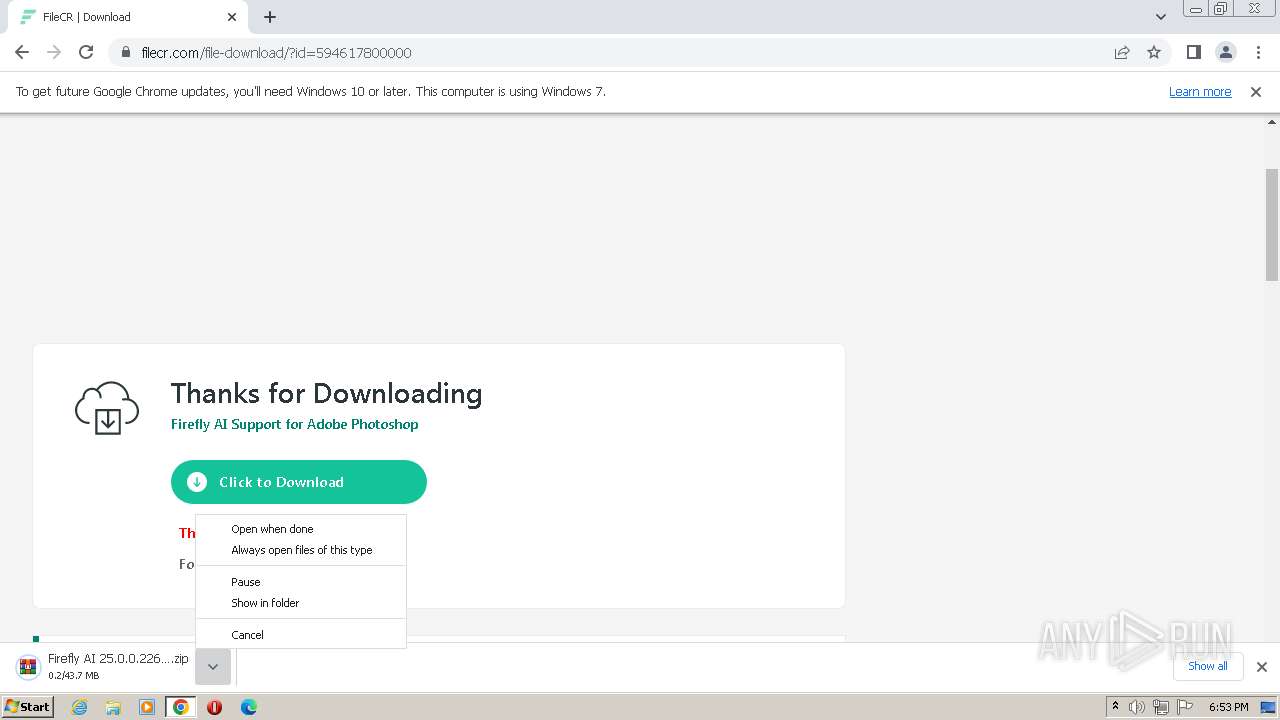The height and width of the screenshot is (720, 1280).
Task: Close the downloads bar
Action: pyautogui.click(x=1262, y=667)
